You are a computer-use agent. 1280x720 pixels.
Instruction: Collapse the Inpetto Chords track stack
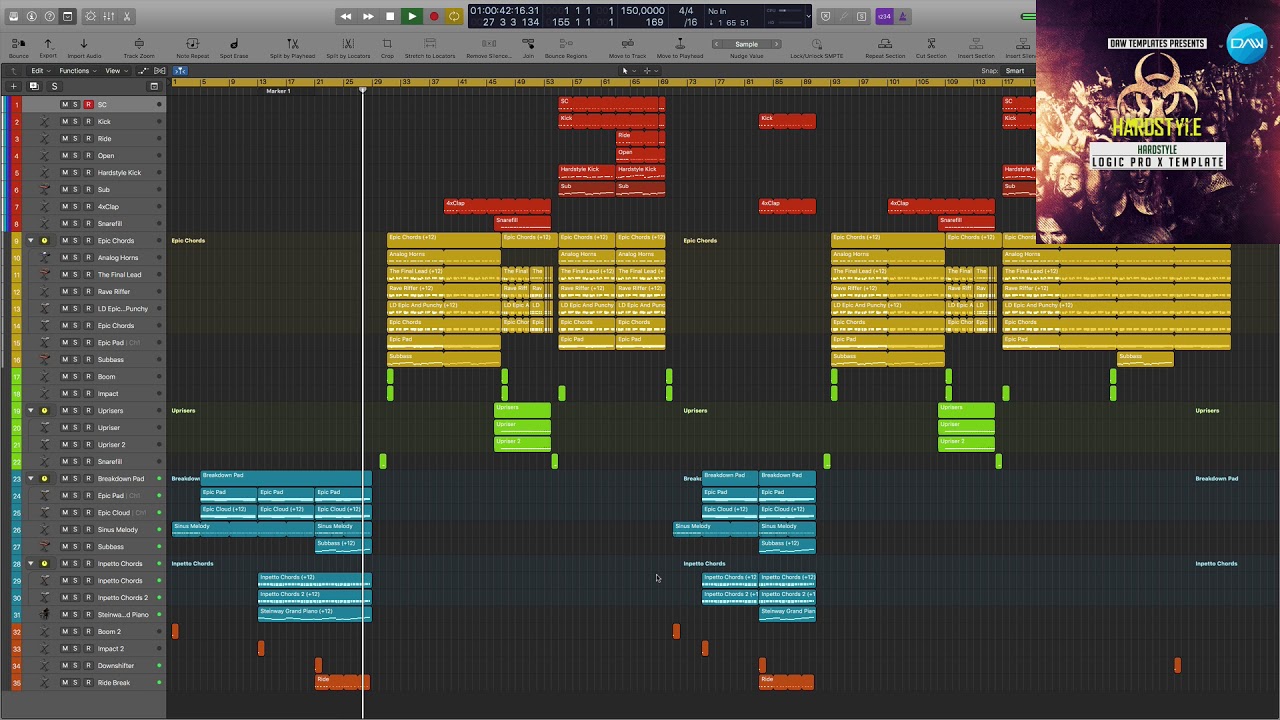pos(30,564)
